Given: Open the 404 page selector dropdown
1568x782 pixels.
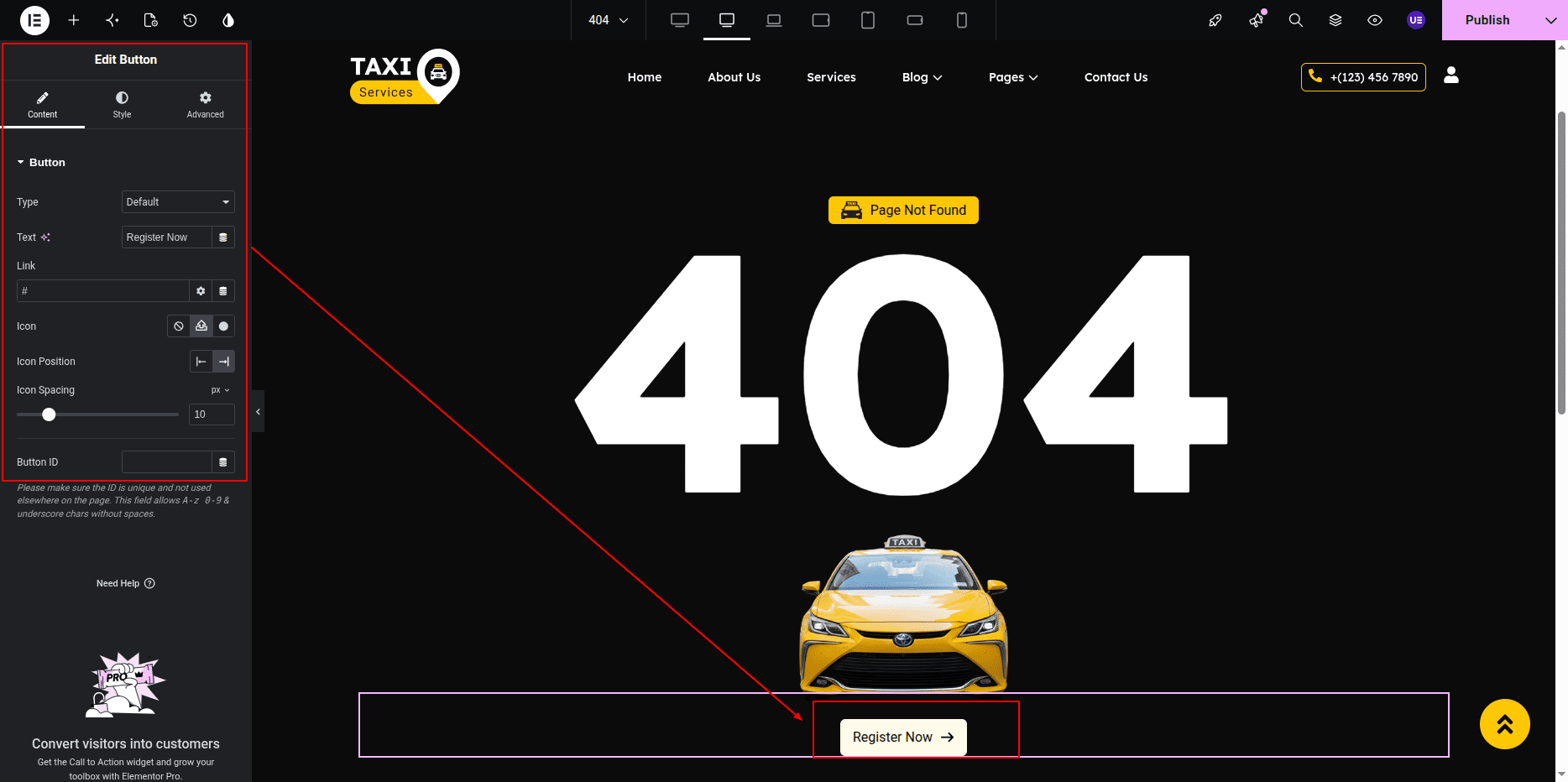Looking at the screenshot, I should pos(609,20).
